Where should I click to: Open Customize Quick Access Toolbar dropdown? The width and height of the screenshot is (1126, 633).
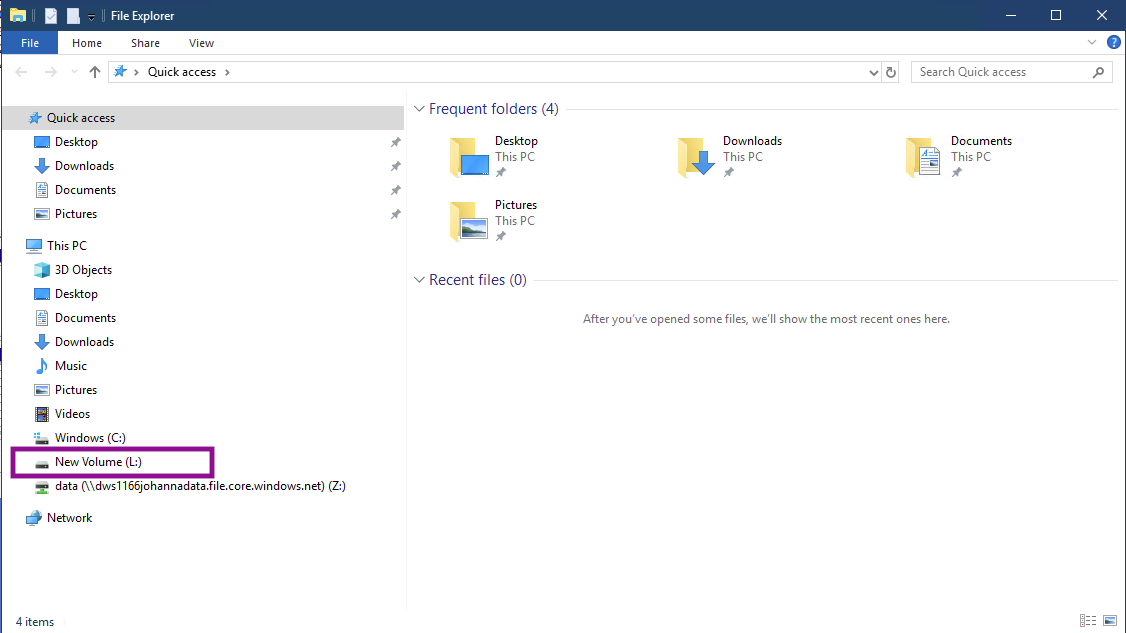(91, 17)
